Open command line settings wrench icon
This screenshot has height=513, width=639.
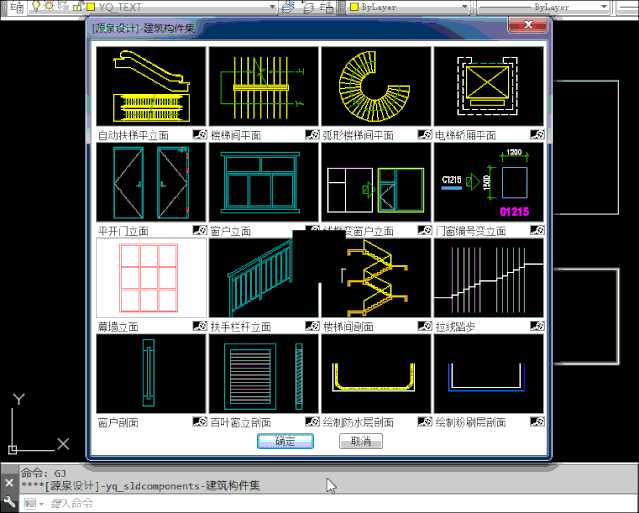9,501
